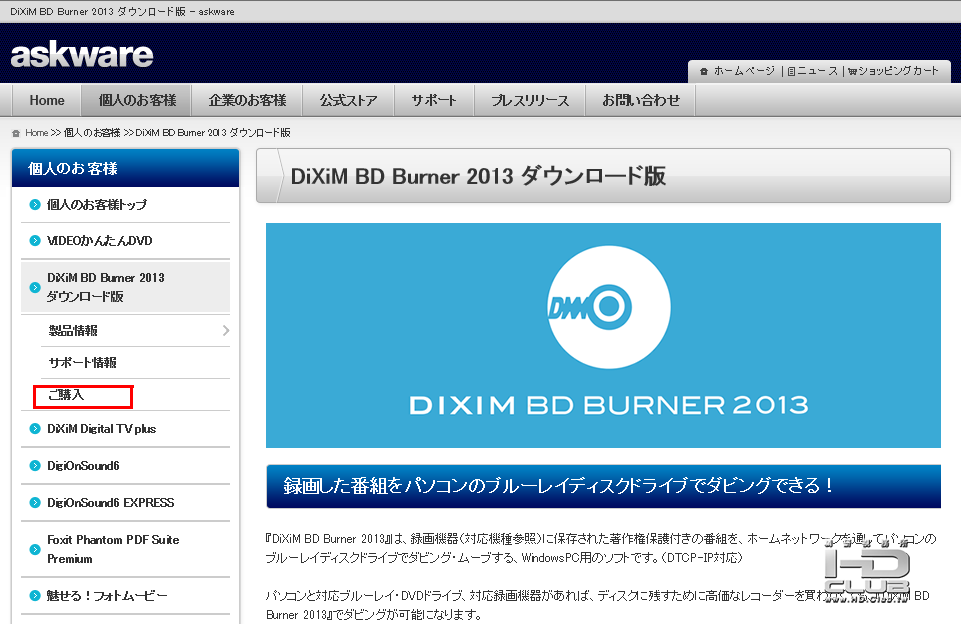Screen dimensions: 961x624
Task: Go to the サポート menu tab
Action: (434, 100)
